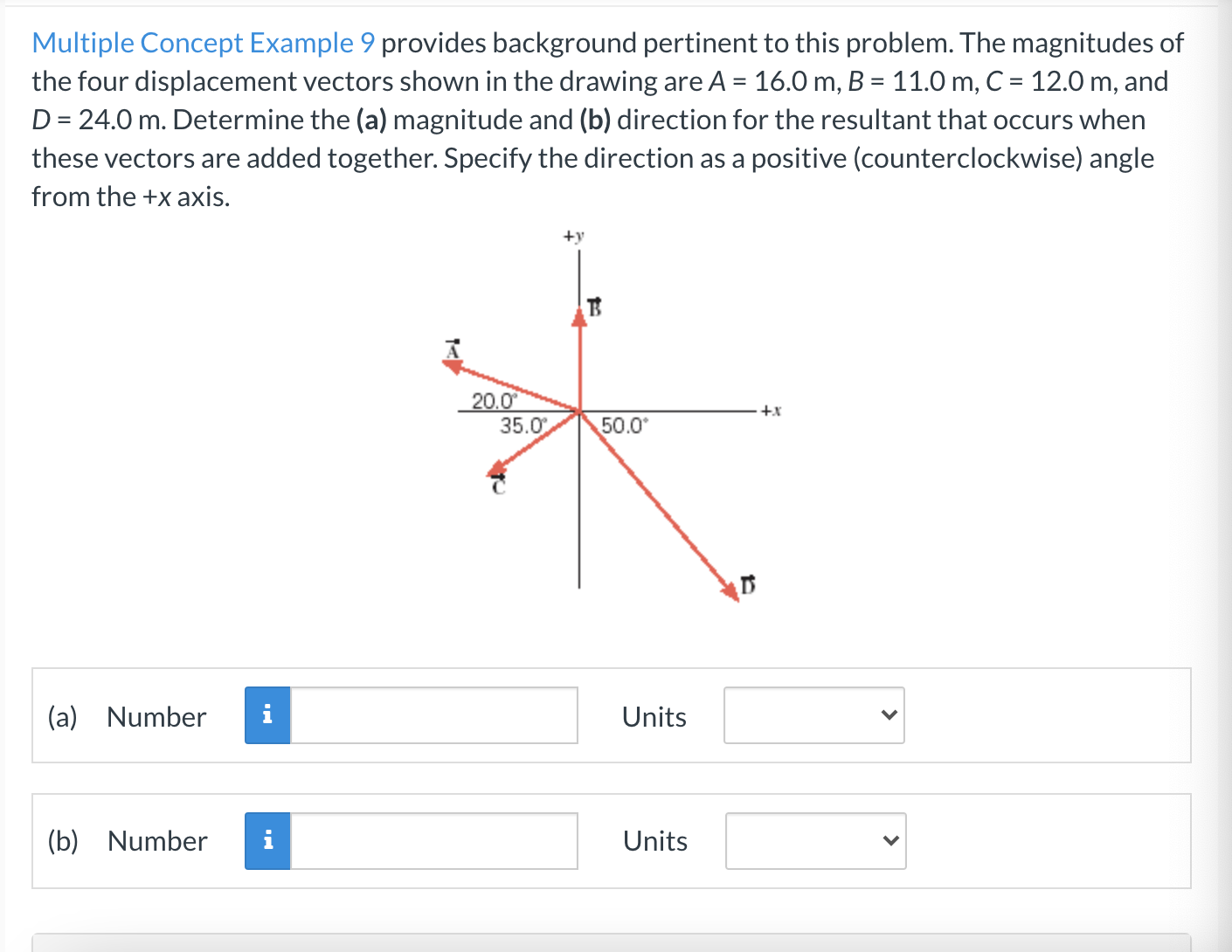The height and width of the screenshot is (952, 1232).
Task: Click the blue info icon for part (b)
Action: click(268, 840)
